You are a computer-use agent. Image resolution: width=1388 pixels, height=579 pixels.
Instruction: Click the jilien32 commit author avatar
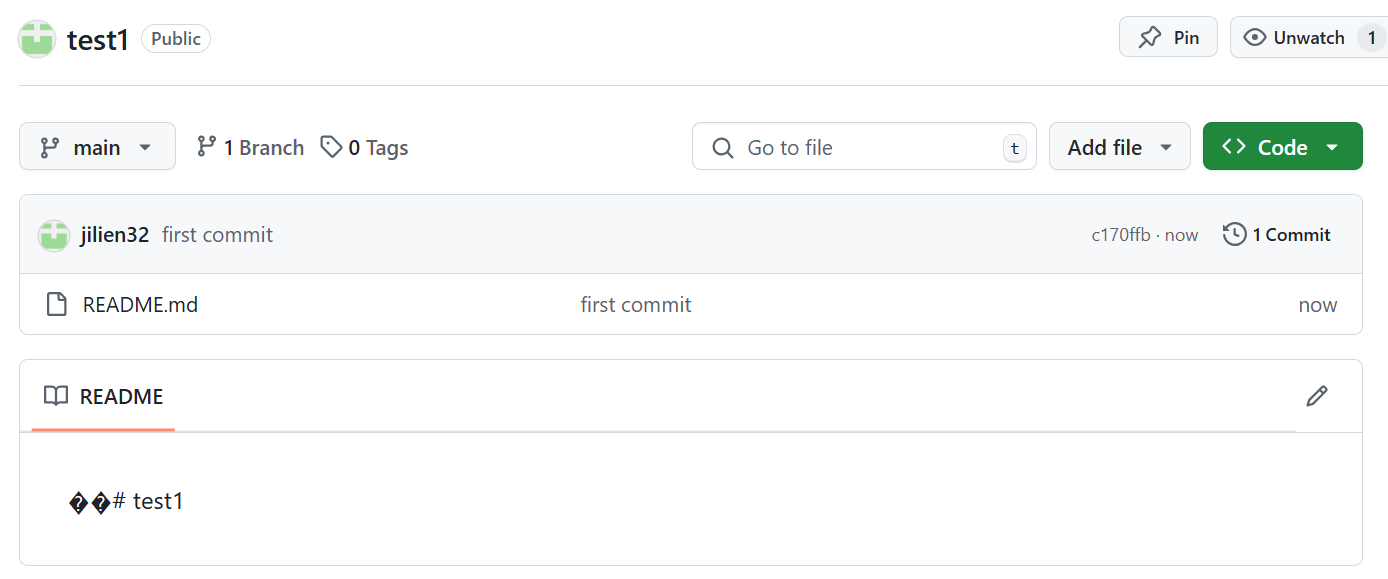click(53, 235)
